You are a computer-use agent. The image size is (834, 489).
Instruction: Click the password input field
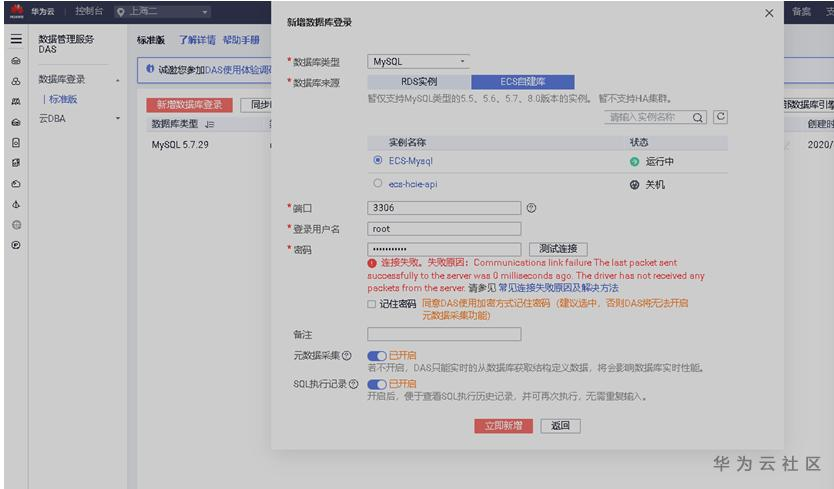click(x=444, y=249)
